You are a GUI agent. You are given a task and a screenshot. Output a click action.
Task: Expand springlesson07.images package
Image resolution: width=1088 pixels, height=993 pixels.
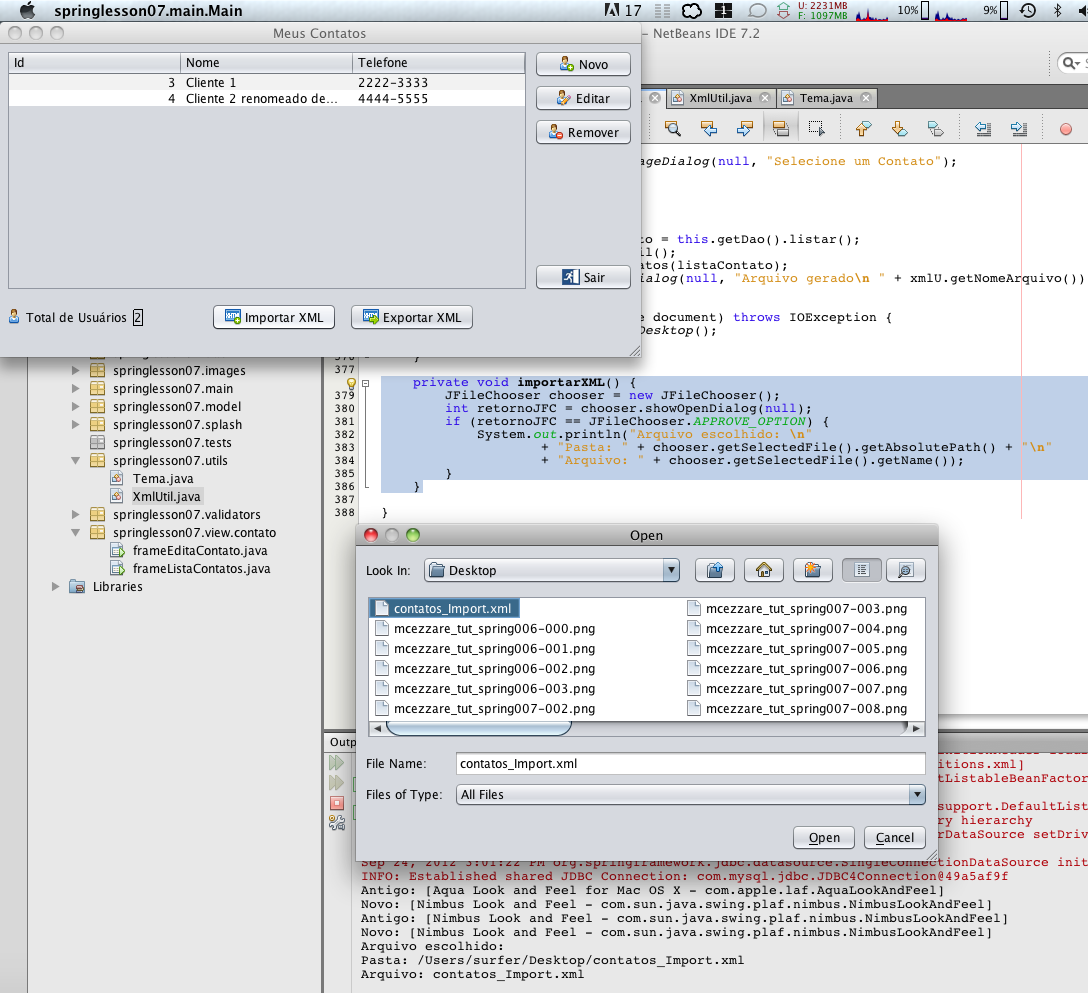pos(75,371)
